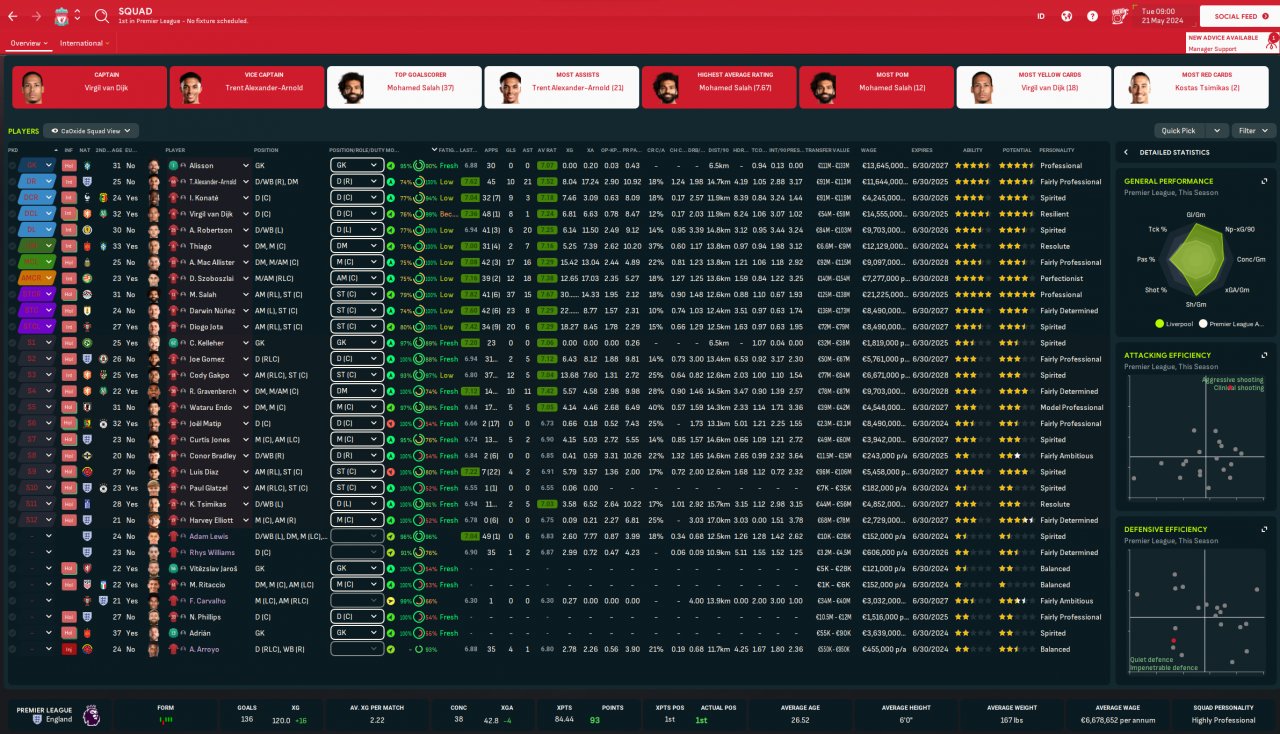Viewport: 1280px width, 734px height.
Task: Open the International tab
Action: click(84, 43)
